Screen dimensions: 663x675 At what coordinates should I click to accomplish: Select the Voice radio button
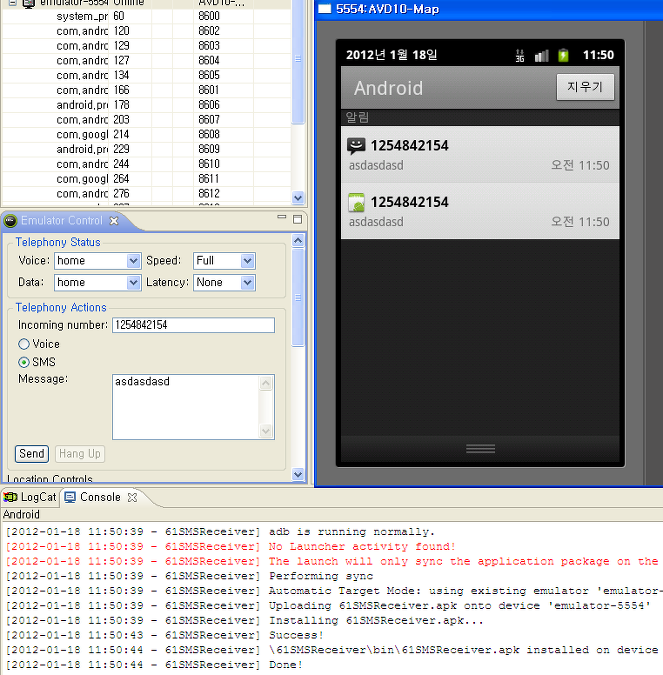[24, 344]
